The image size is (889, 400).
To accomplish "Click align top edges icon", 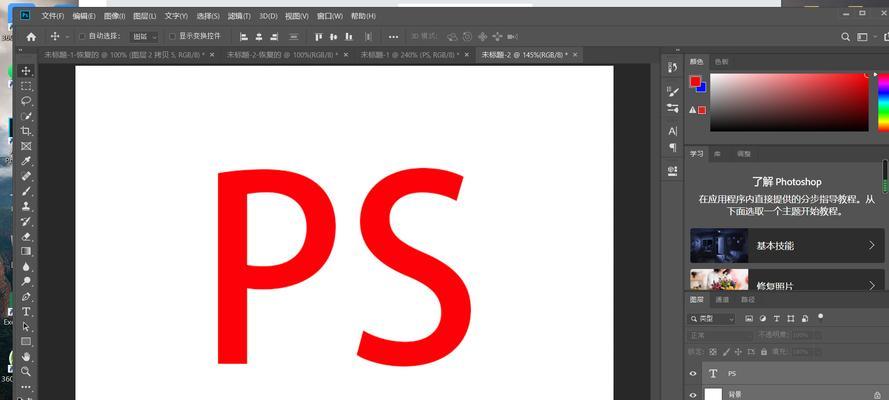I will point(319,37).
